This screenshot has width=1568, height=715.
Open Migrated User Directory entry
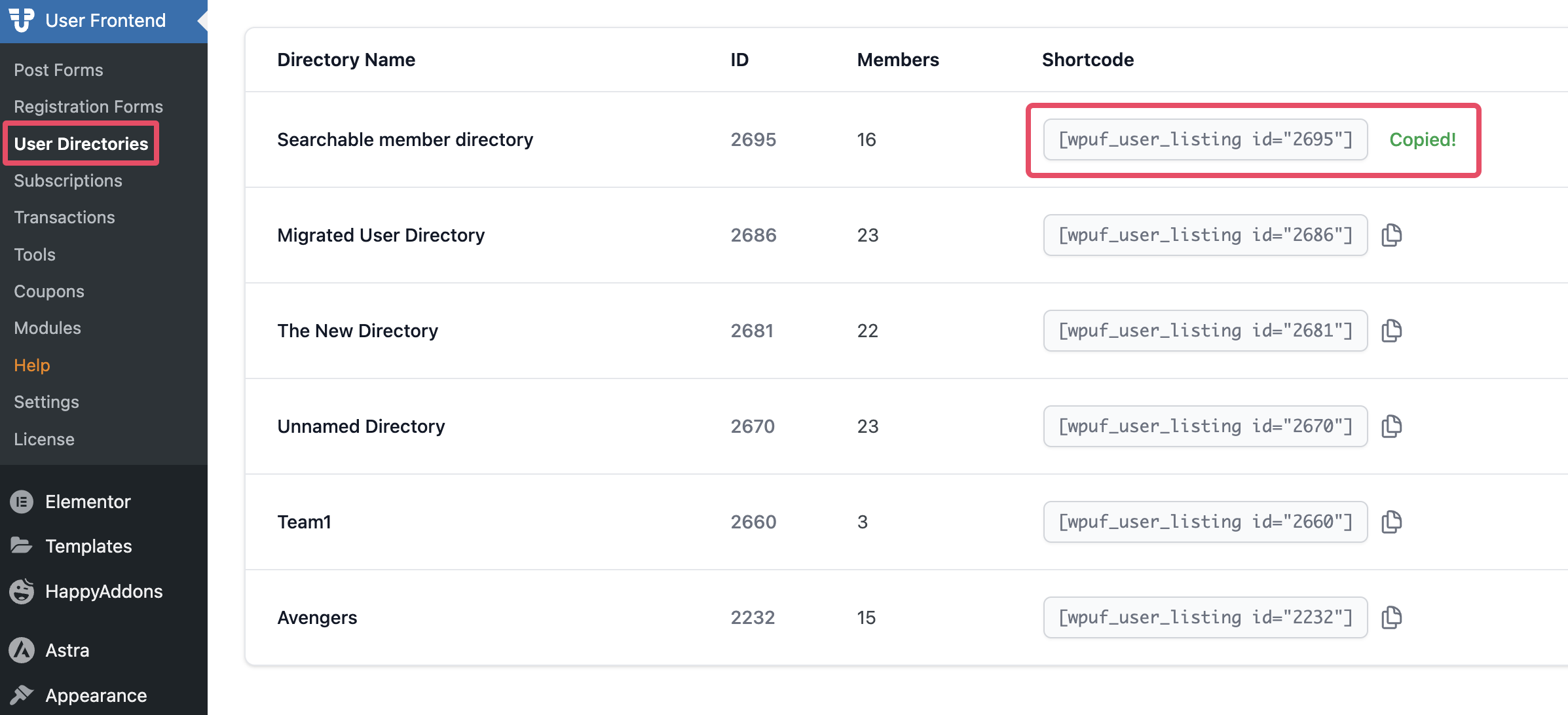click(x=381, y=235)
